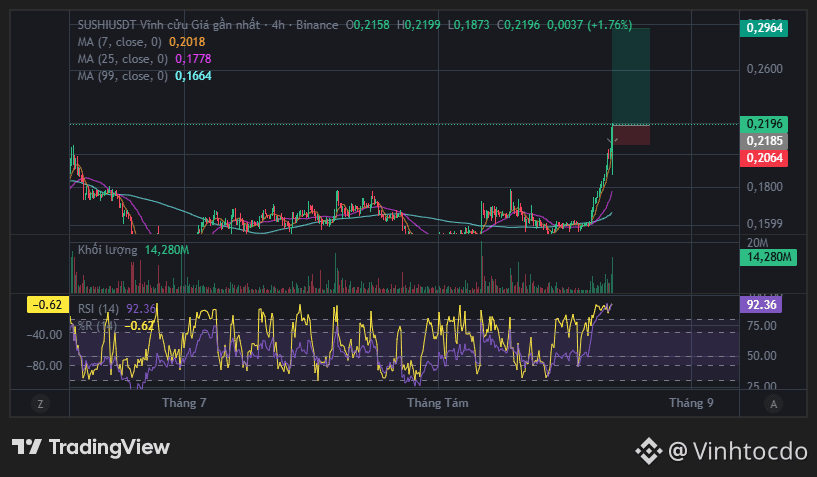Click the -40.00 %R scale label
The width and height of the screenshot is (817, 477).
click(x=44, y=335)
